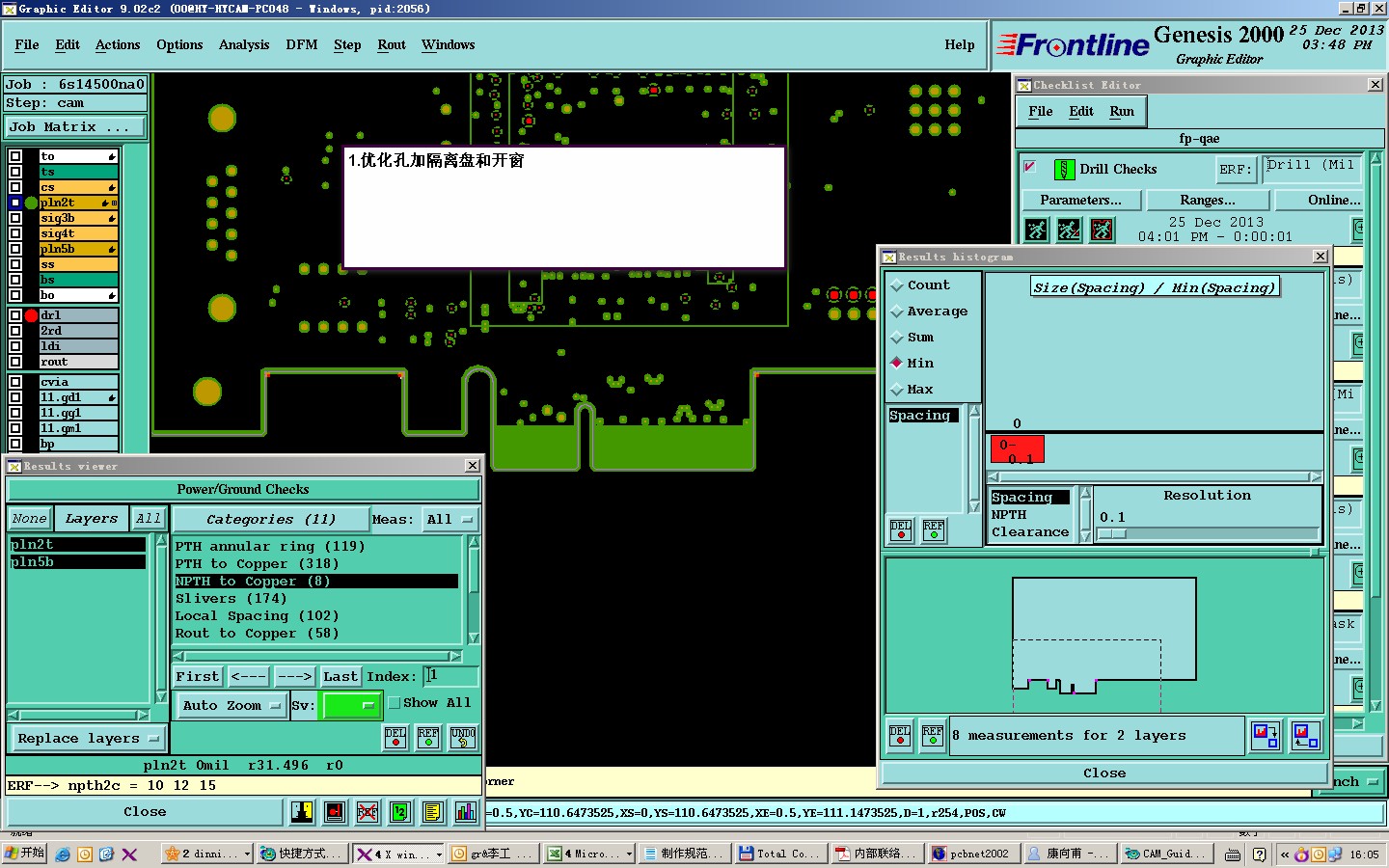Click the keyboard icon in system tray
Viewport: 1389px width, 868px height.
[x=1233, y=854]
